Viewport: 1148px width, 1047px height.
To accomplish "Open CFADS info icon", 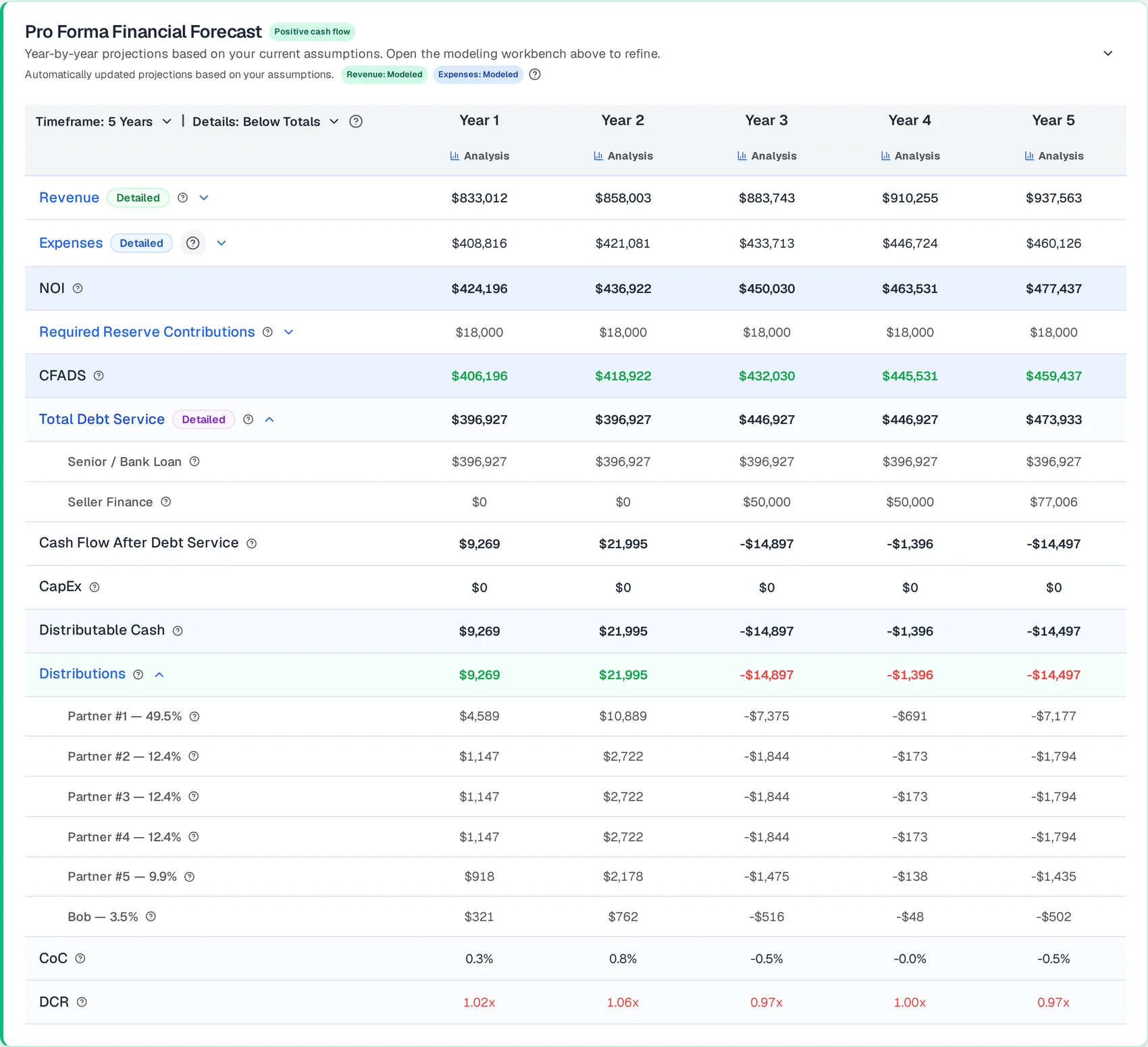I will click(99, 375).
